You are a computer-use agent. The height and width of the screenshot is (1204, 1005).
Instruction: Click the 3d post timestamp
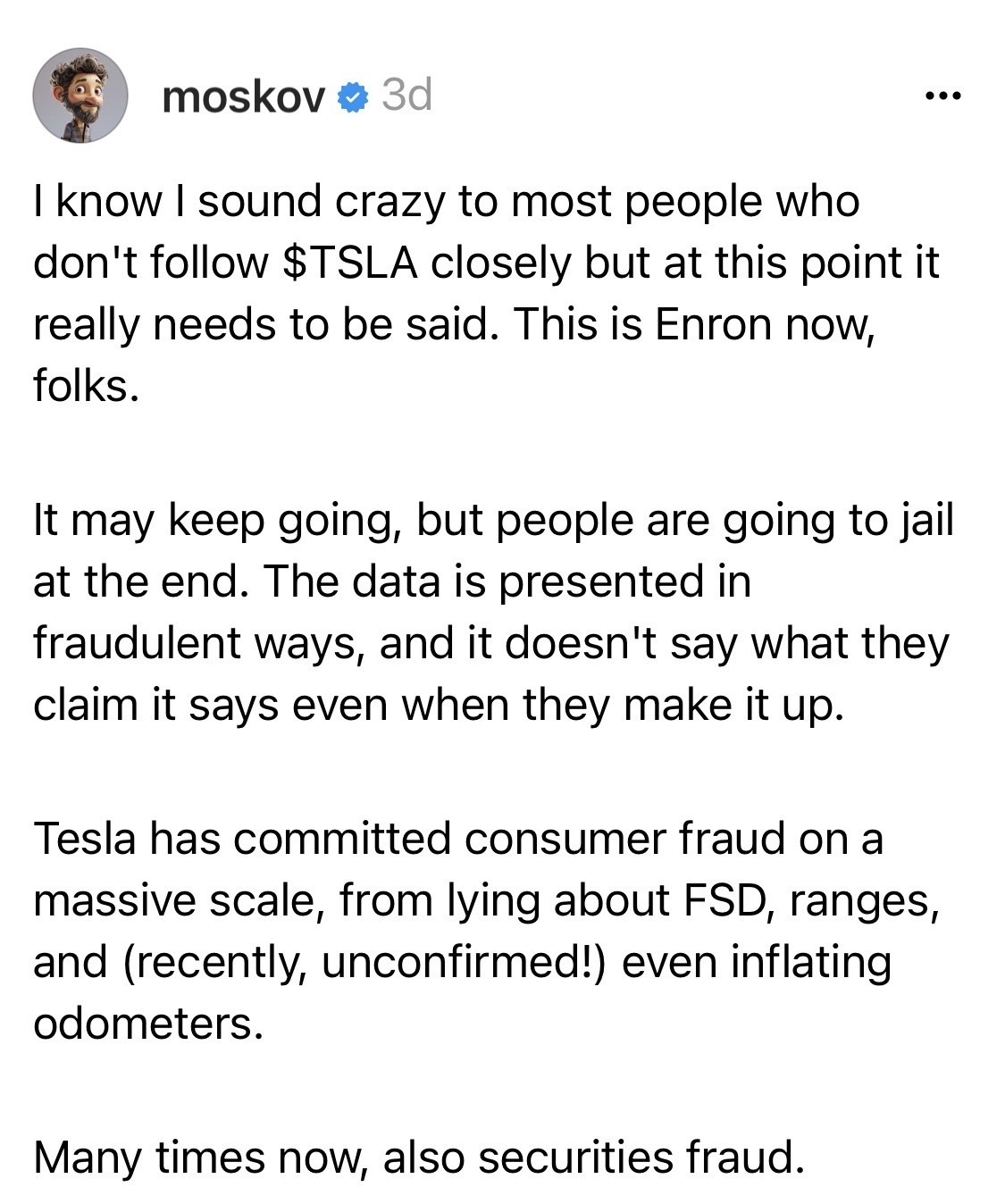click(x=406, y=95)
